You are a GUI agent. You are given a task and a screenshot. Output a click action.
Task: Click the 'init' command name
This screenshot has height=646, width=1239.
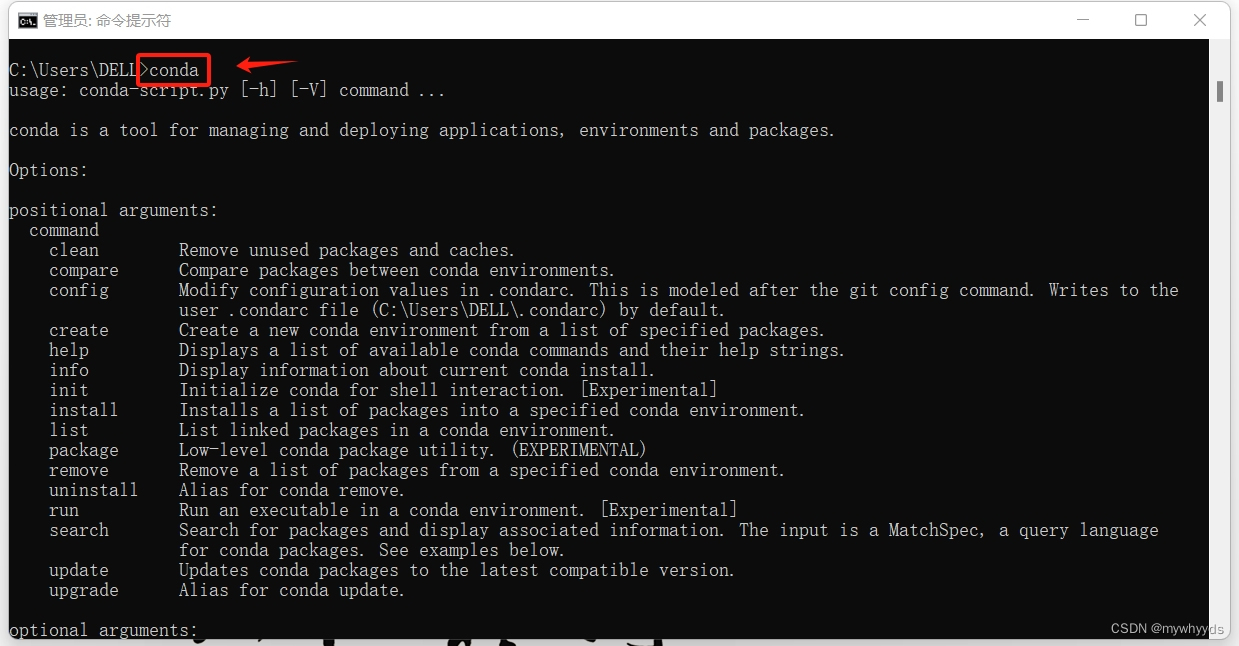point(69,390)
